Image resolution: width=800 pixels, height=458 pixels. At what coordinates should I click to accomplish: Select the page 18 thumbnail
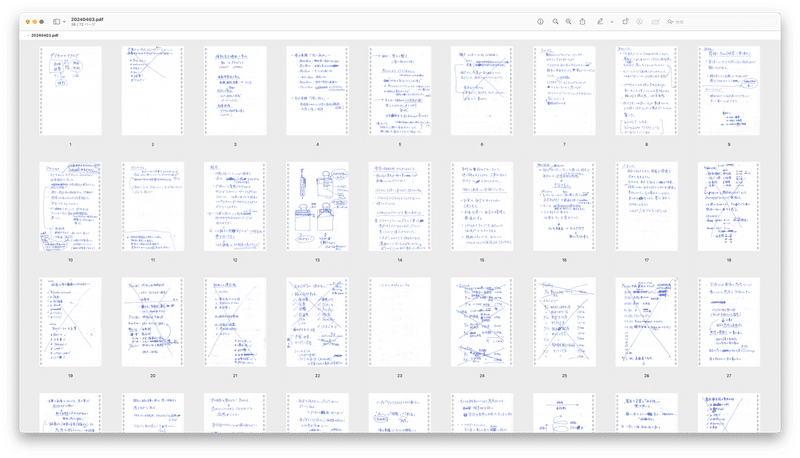(729, 207)
